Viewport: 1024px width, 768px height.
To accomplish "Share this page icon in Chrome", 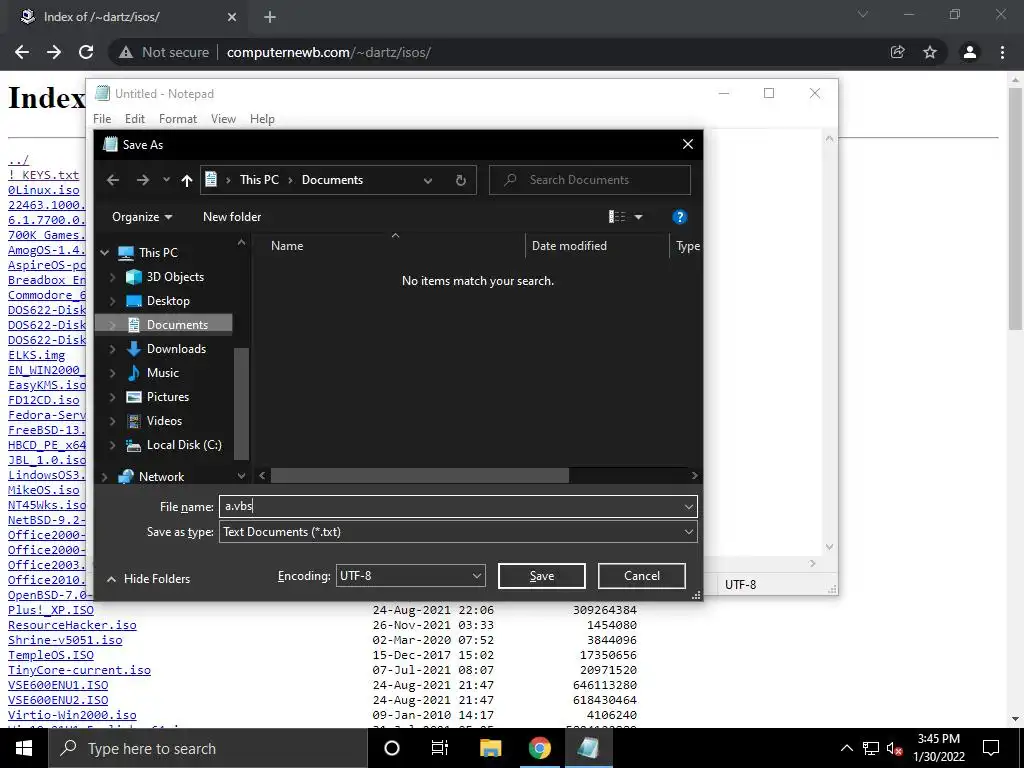I will (x=897, y=52).
